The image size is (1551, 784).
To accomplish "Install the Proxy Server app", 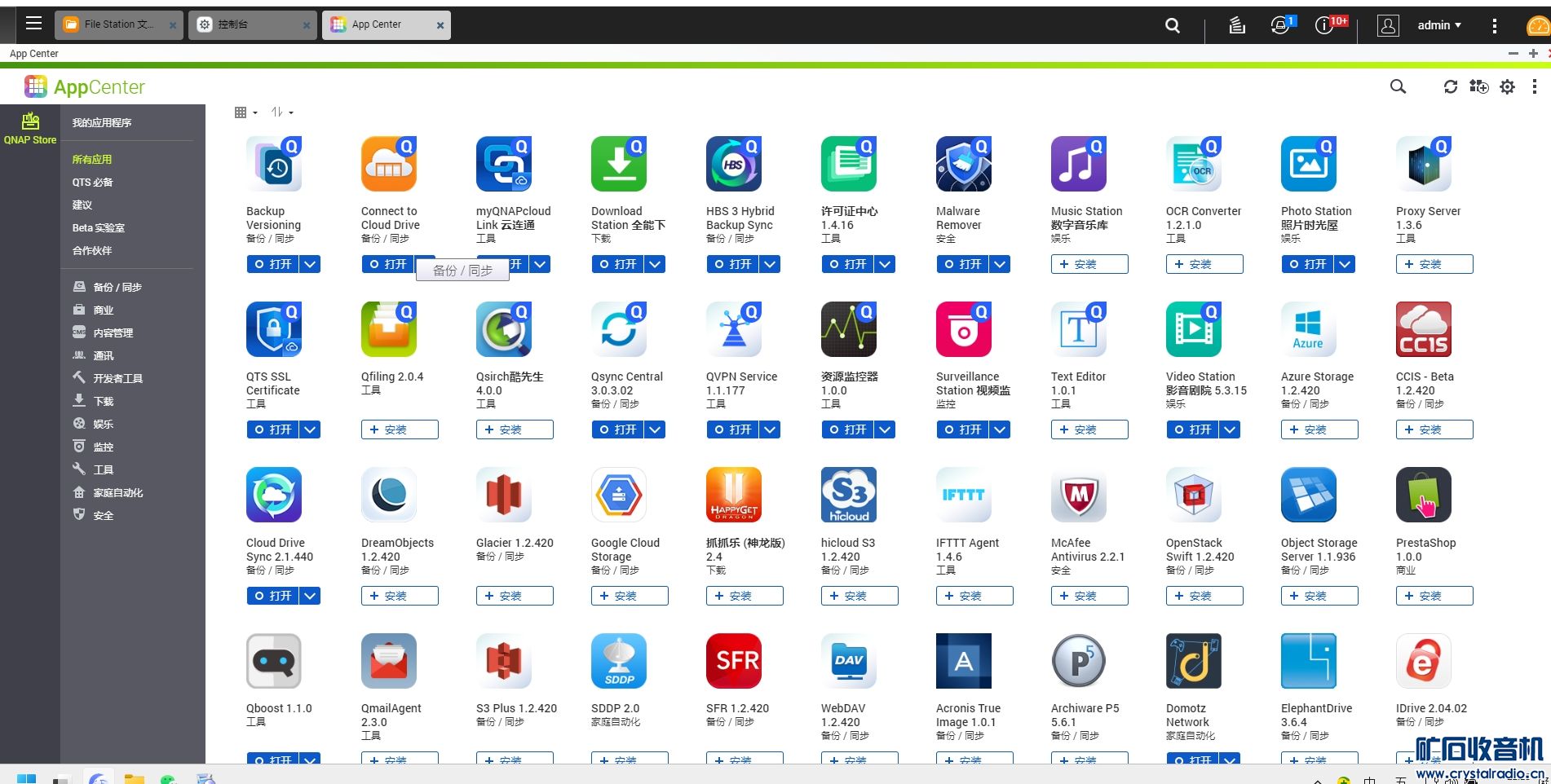I will click(1434, 264).
